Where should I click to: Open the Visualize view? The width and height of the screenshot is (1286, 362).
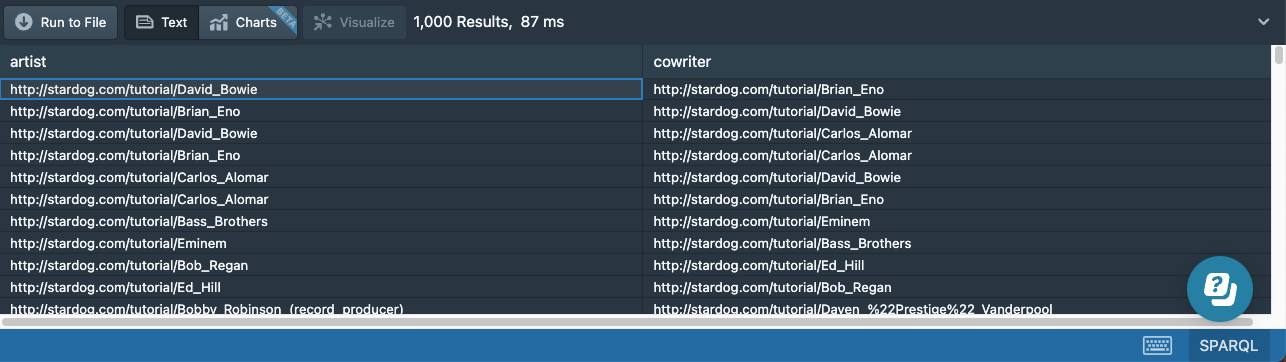(354, 22)
